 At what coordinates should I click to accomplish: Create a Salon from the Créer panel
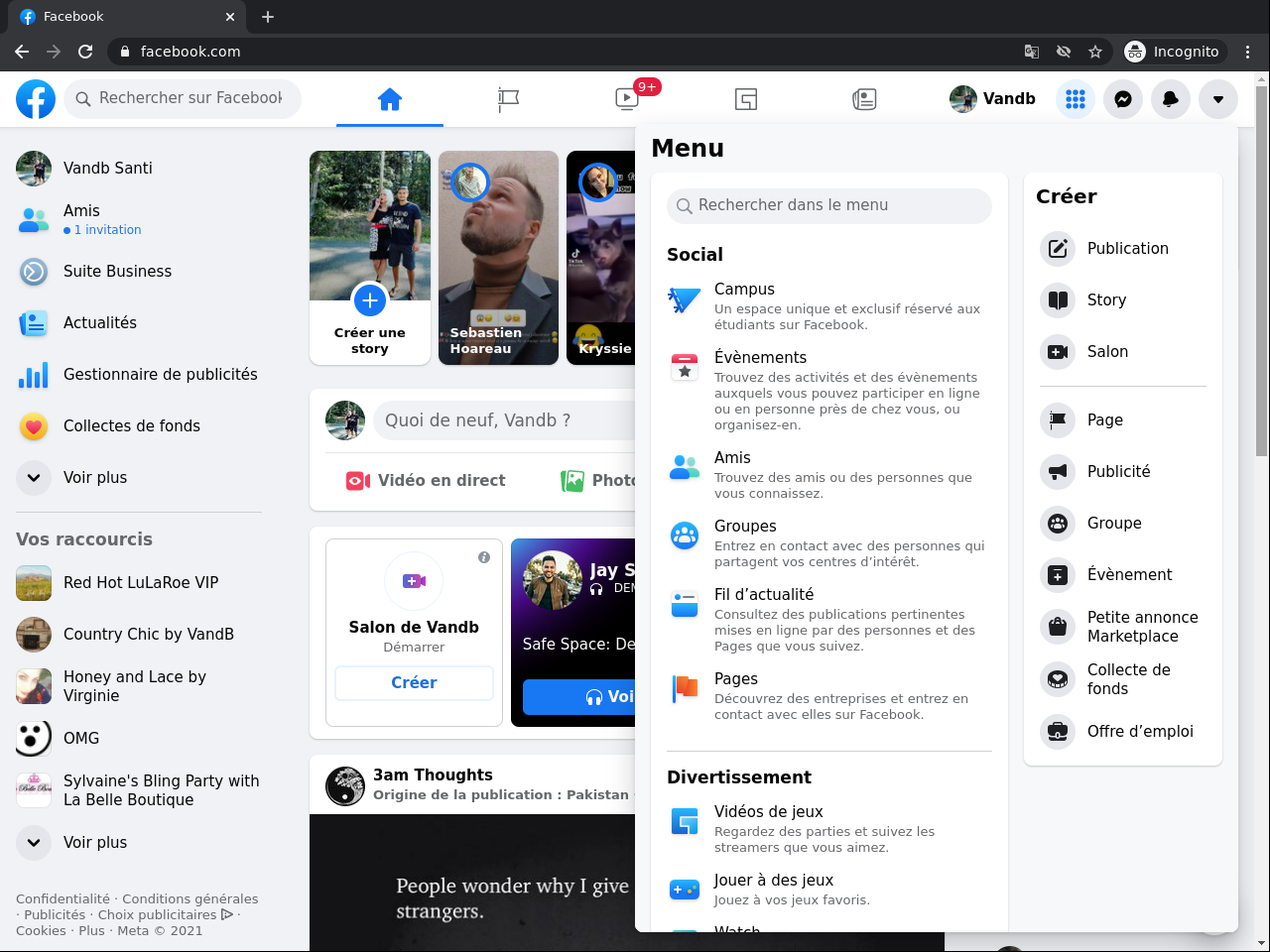pyautogui.click(x=1123, y=351)
